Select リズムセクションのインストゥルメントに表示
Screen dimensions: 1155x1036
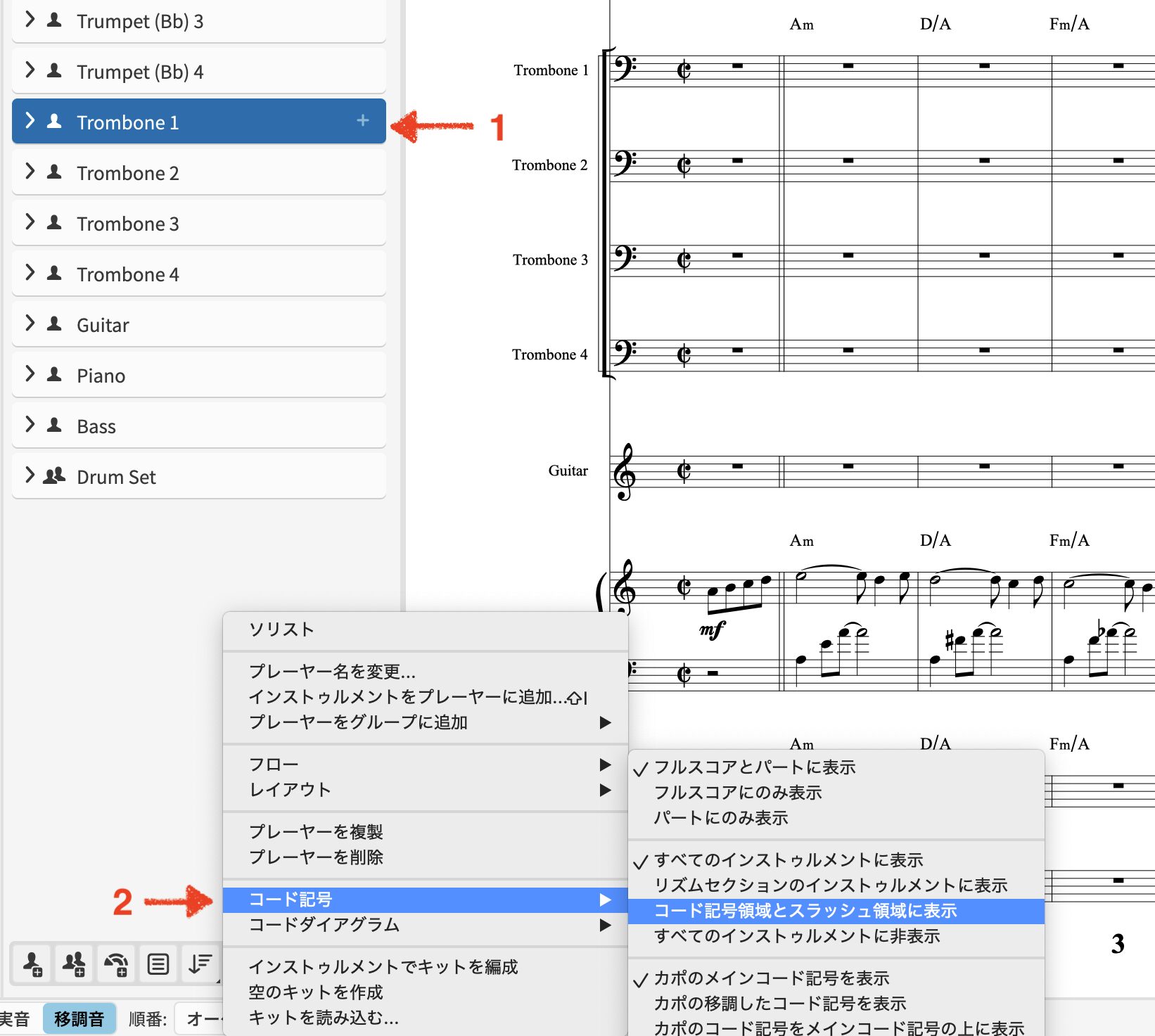830,885
